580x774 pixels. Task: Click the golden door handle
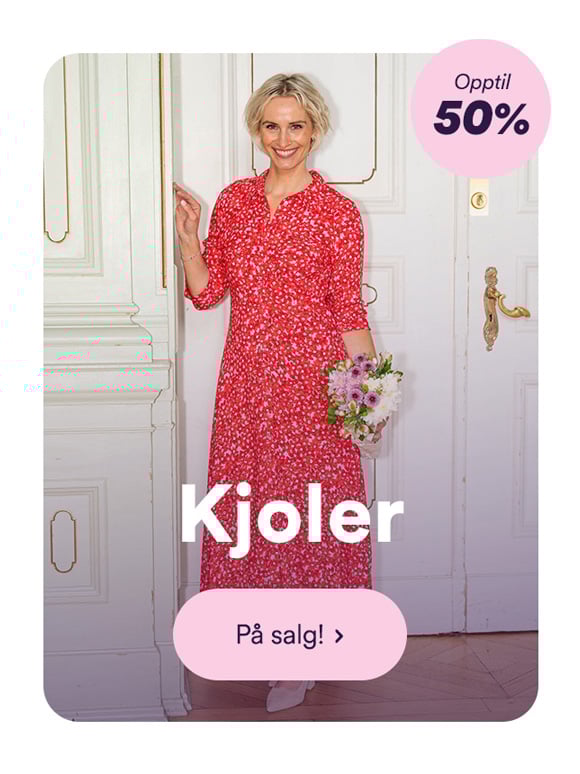click(x=503, y=306)
